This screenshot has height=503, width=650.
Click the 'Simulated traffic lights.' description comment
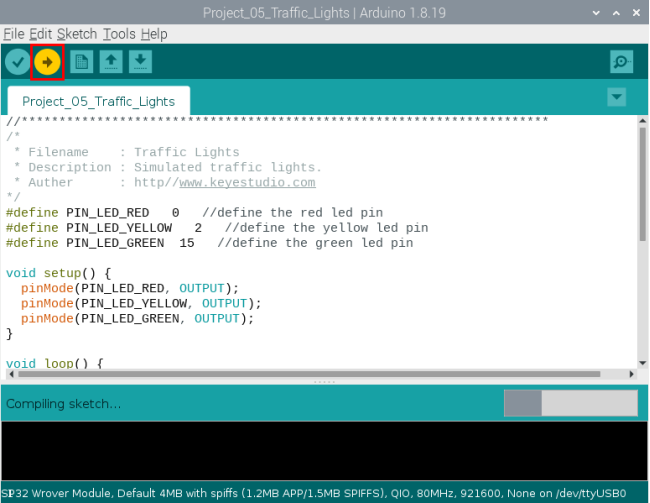tap(228, 167)
